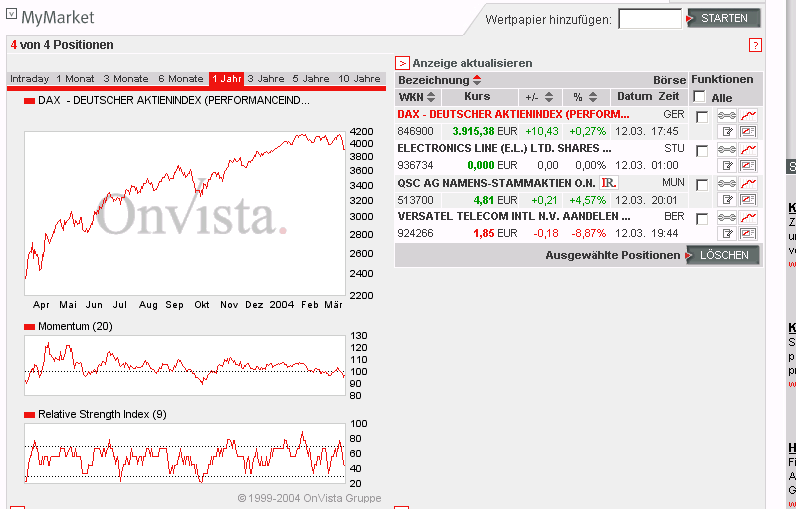Click the STARTEN button
Viewport: 796px width, 509px height.
tap(723, 18)
